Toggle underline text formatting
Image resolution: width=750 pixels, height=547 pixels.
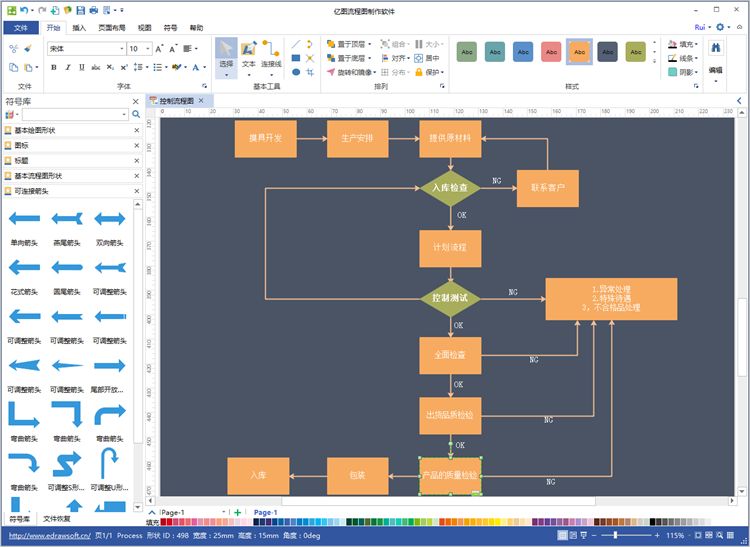tap(82, 67)
